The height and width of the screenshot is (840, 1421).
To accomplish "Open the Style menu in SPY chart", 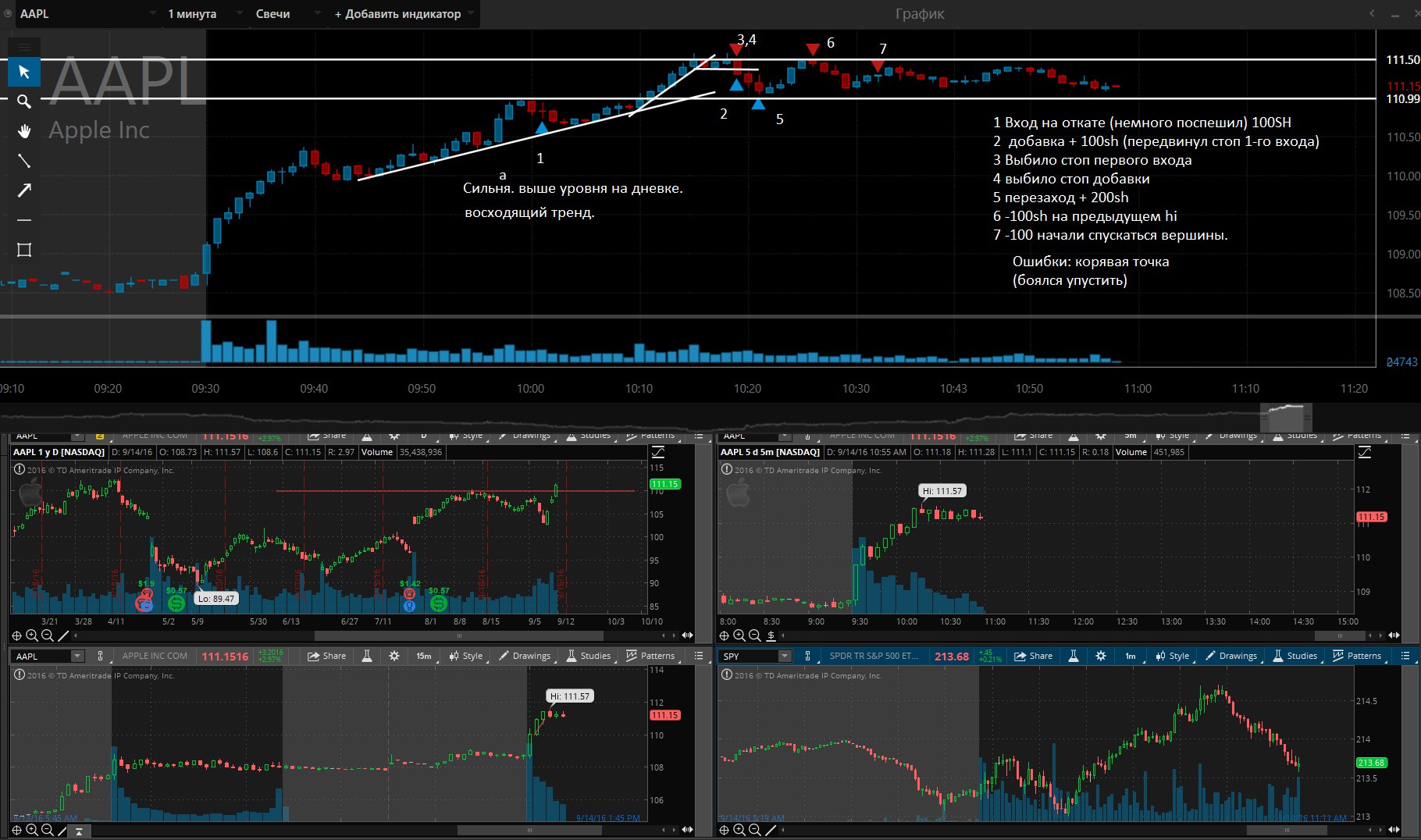I will click(x=1172, y=656).
